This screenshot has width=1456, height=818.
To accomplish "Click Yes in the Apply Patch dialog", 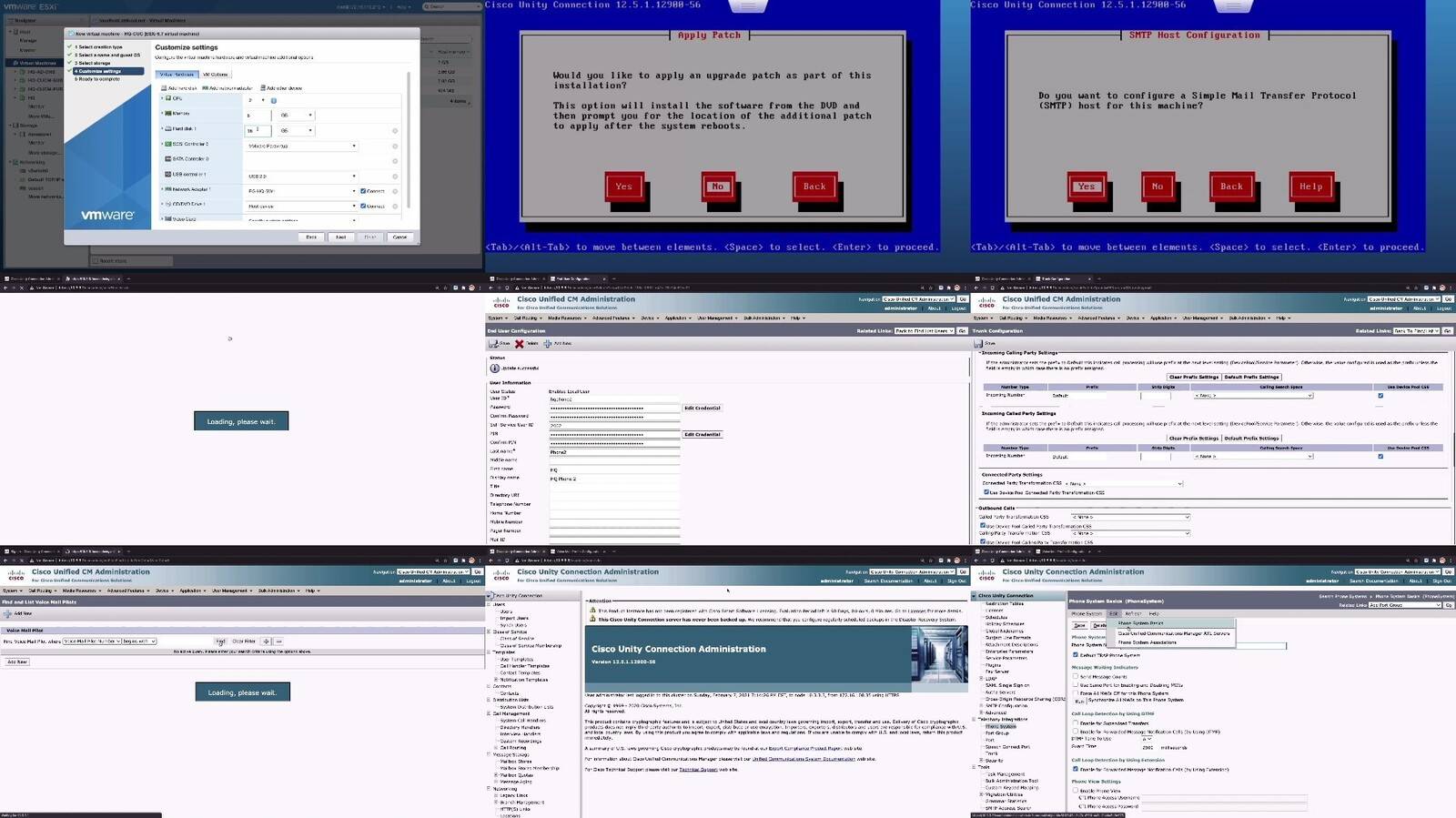I will click(624, 187).
